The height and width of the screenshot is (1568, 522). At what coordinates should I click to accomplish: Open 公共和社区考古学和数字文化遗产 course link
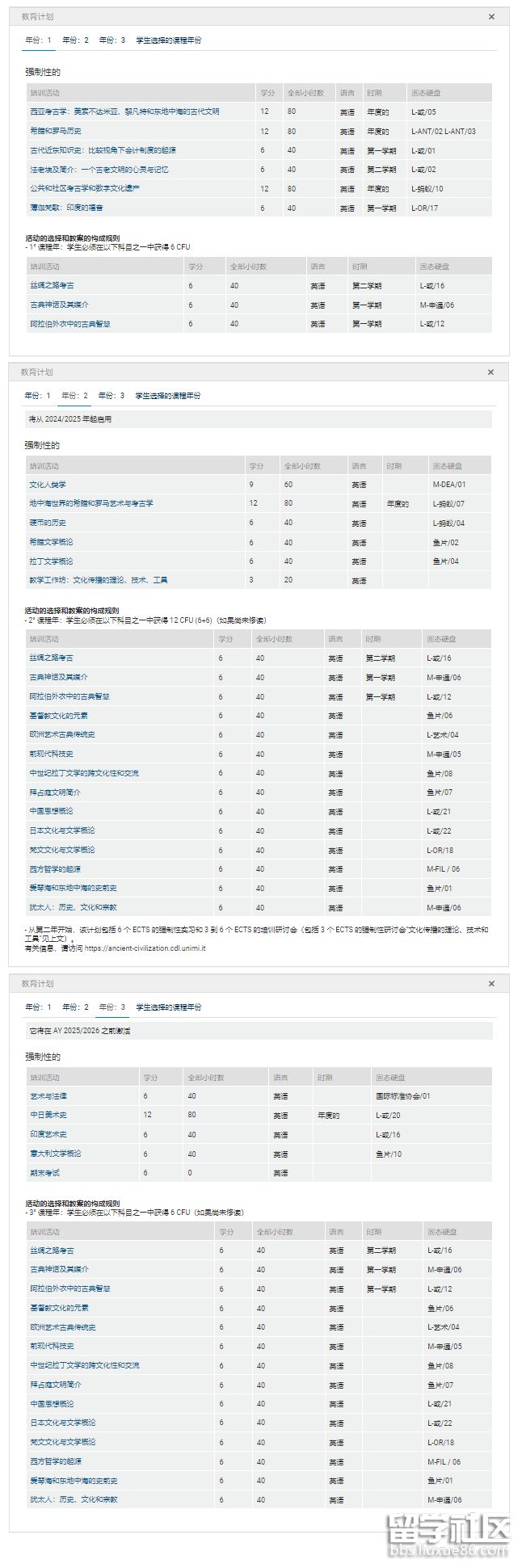[x=85, y=188]
